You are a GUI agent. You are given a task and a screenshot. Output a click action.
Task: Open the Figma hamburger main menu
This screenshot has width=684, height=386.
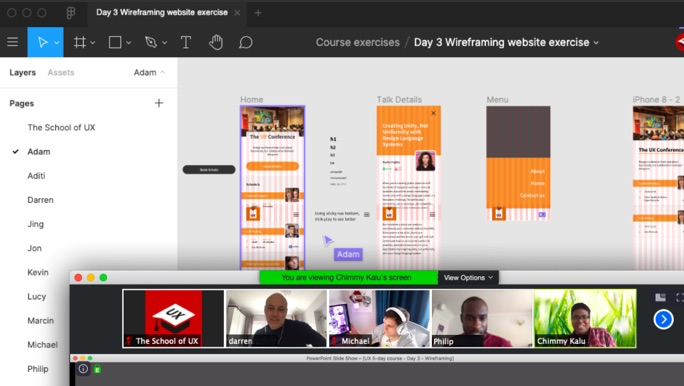[13, 42]
